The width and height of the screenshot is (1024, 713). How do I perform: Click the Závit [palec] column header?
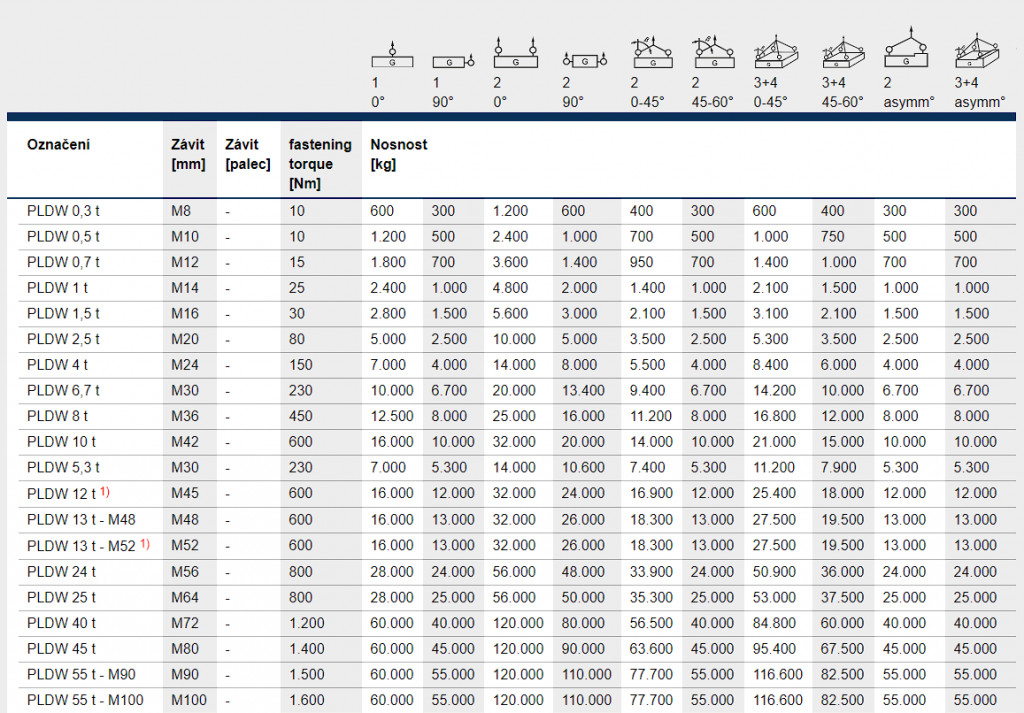pos(248,154)
